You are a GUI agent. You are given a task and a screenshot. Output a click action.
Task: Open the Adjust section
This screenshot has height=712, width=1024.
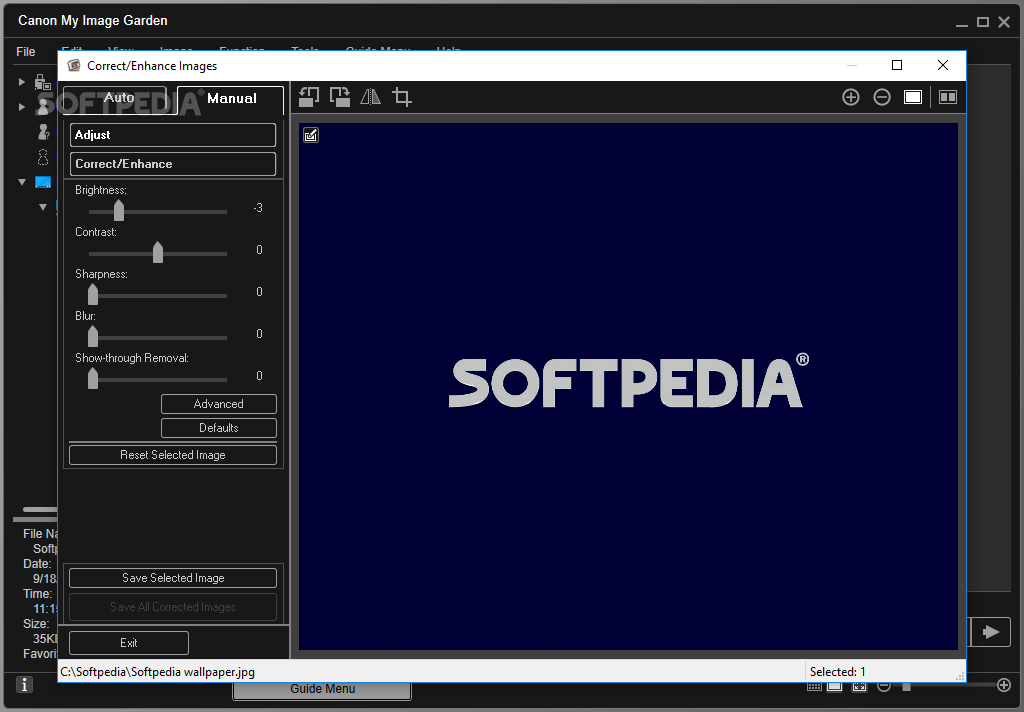[x=172, y=135]
